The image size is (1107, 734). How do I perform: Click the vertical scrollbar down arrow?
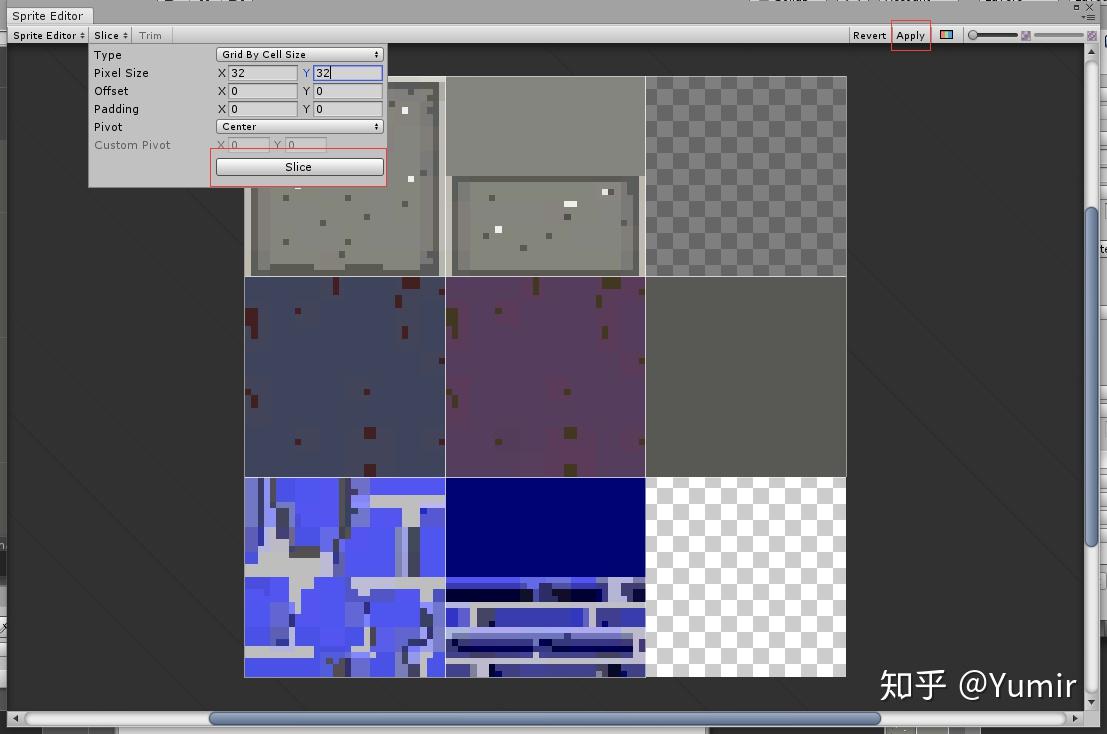pos(1091,702)
